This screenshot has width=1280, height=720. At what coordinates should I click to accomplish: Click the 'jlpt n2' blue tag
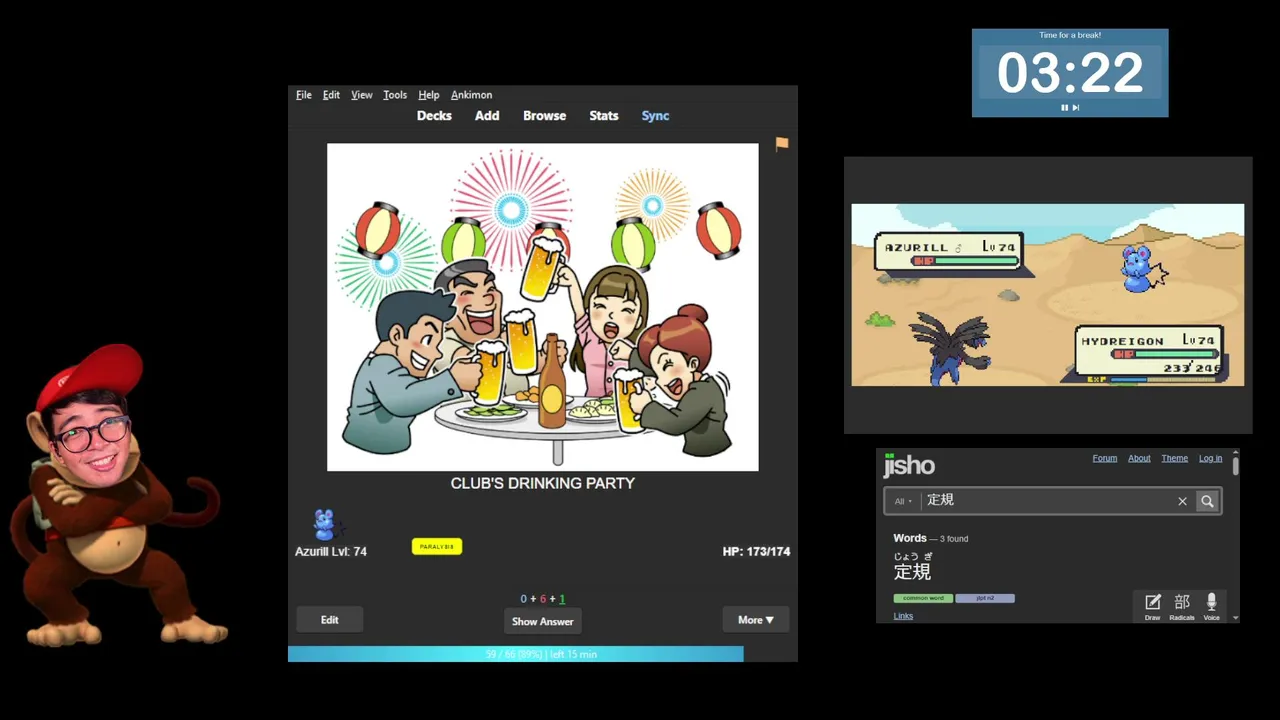point(985,598)
